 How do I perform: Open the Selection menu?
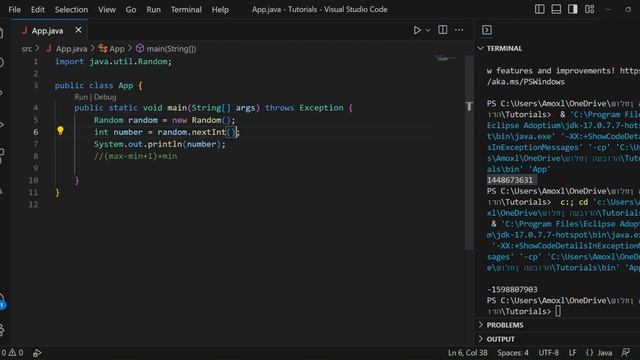click(x=71, y=9)
